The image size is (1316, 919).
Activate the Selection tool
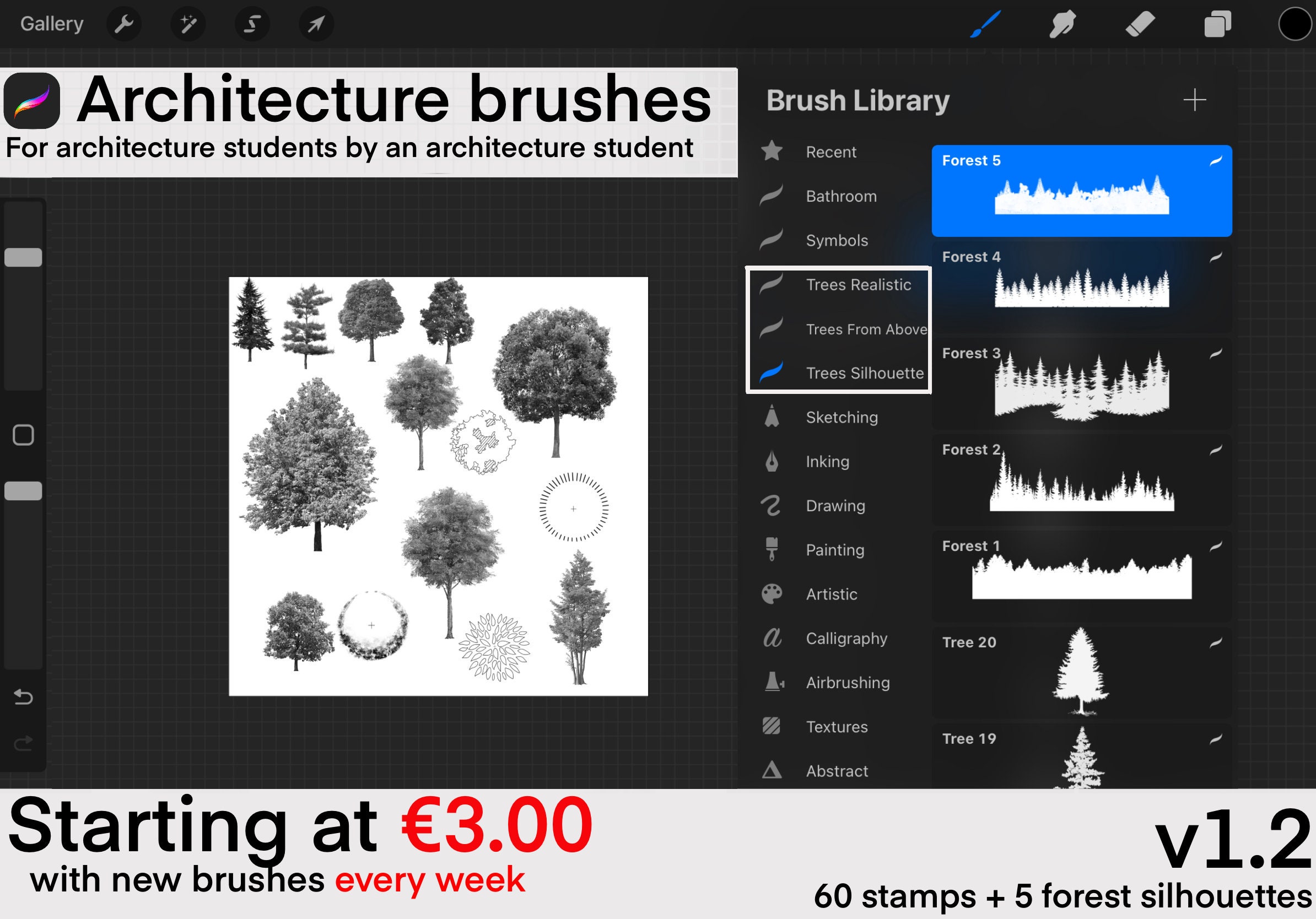tap(253, 24)
